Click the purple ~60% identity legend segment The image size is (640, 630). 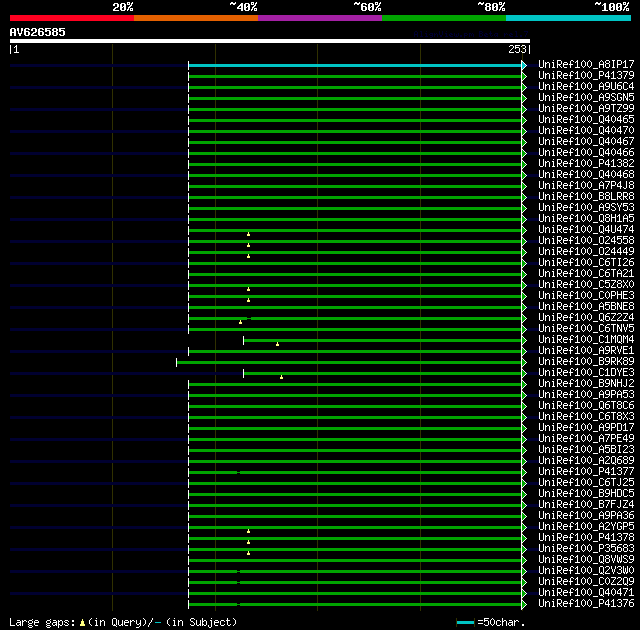320,18
